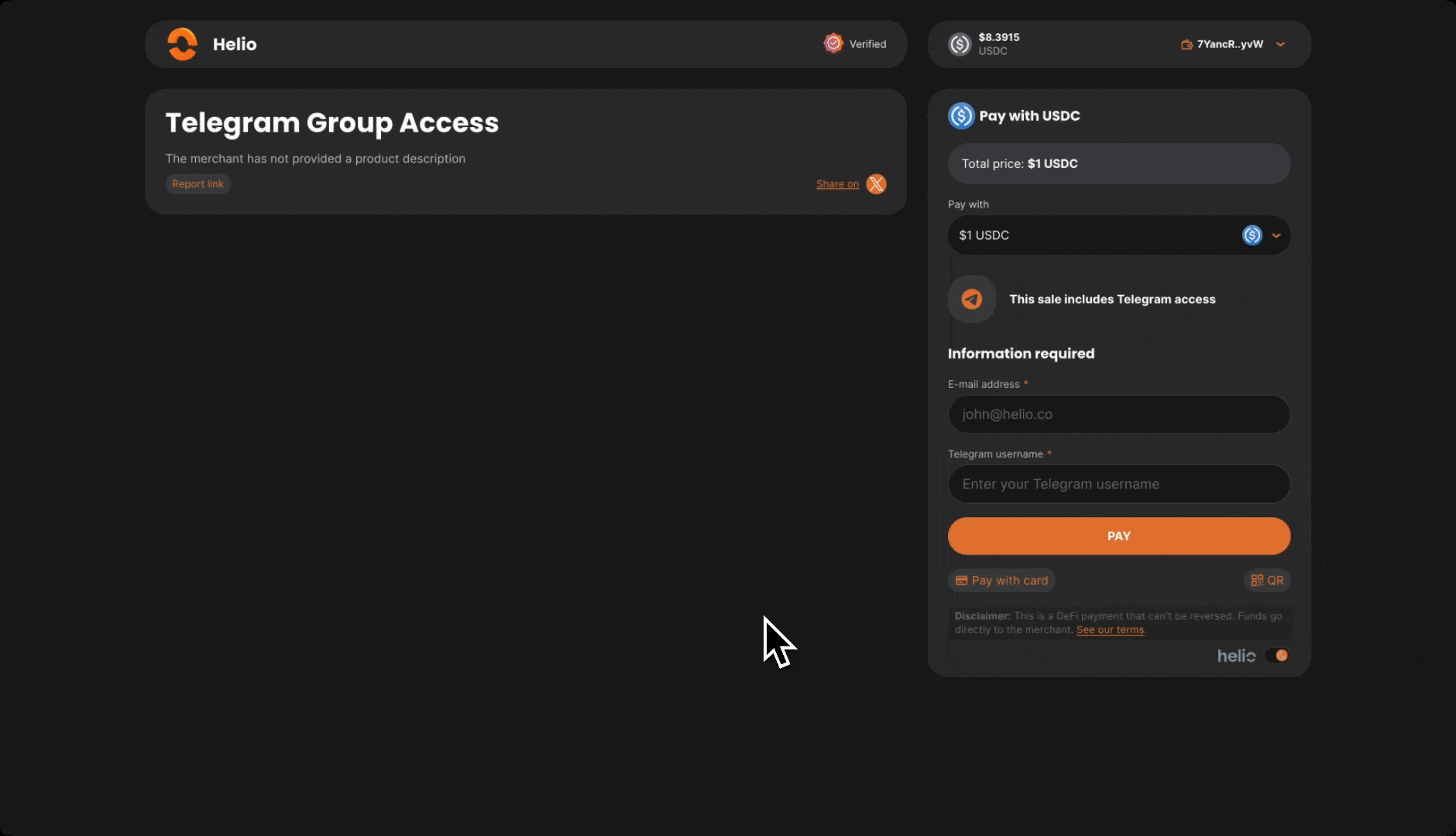Open the QR payment option
This screenshot has width=1456, height=836.
pos(1267,581)
